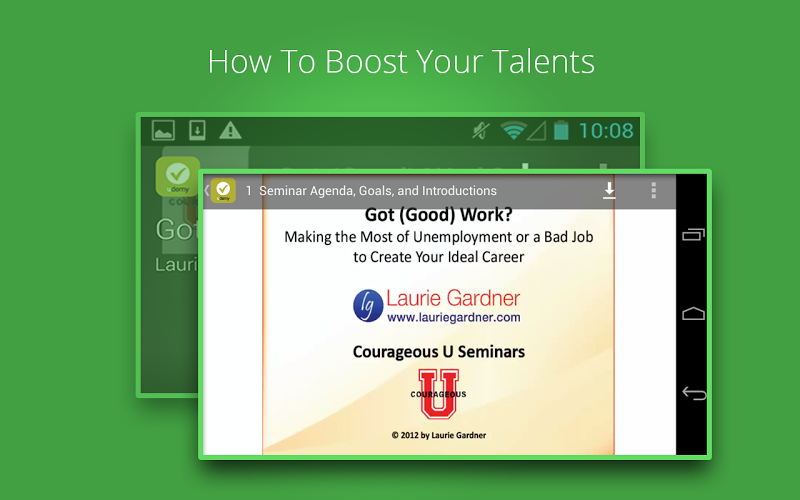Open the three-dot overflow menu
The width and height of the screenshot is (800, 500).
[654, 190]
